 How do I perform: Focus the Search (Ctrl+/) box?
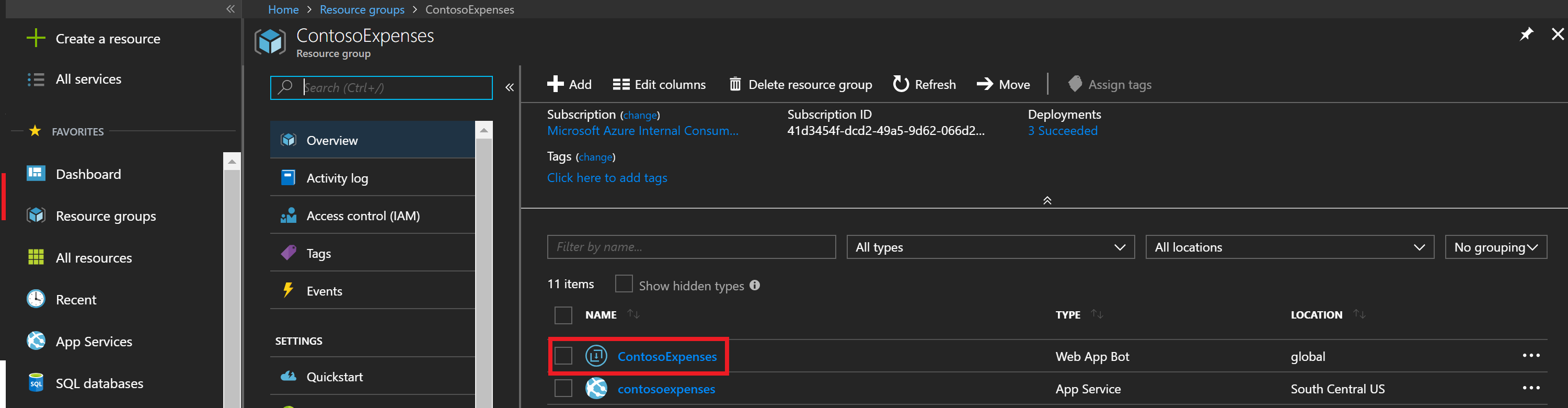[x=381, y=88]
